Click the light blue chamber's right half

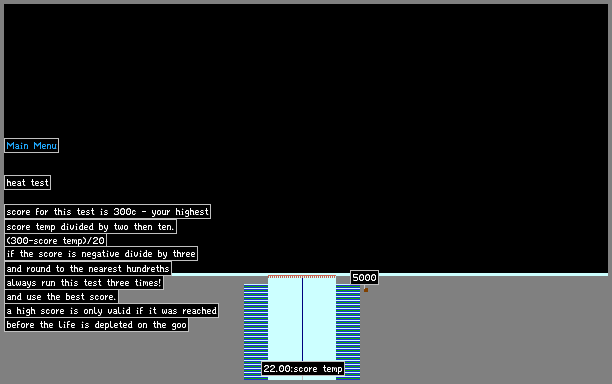tap(319, 319)
